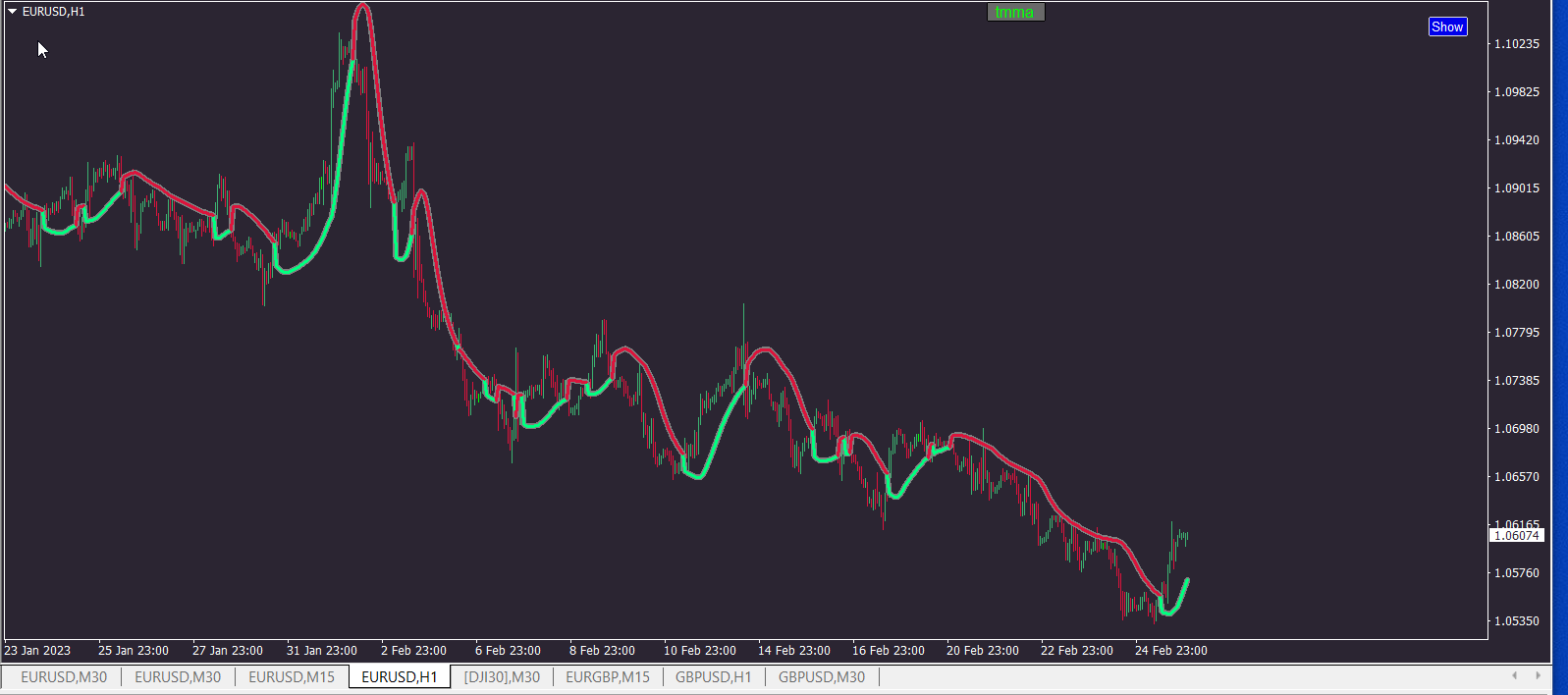Click the 1.08200 price axis label
Image resolution: width=1568 pixels, height=695 pixels.
coord(1517,284)
